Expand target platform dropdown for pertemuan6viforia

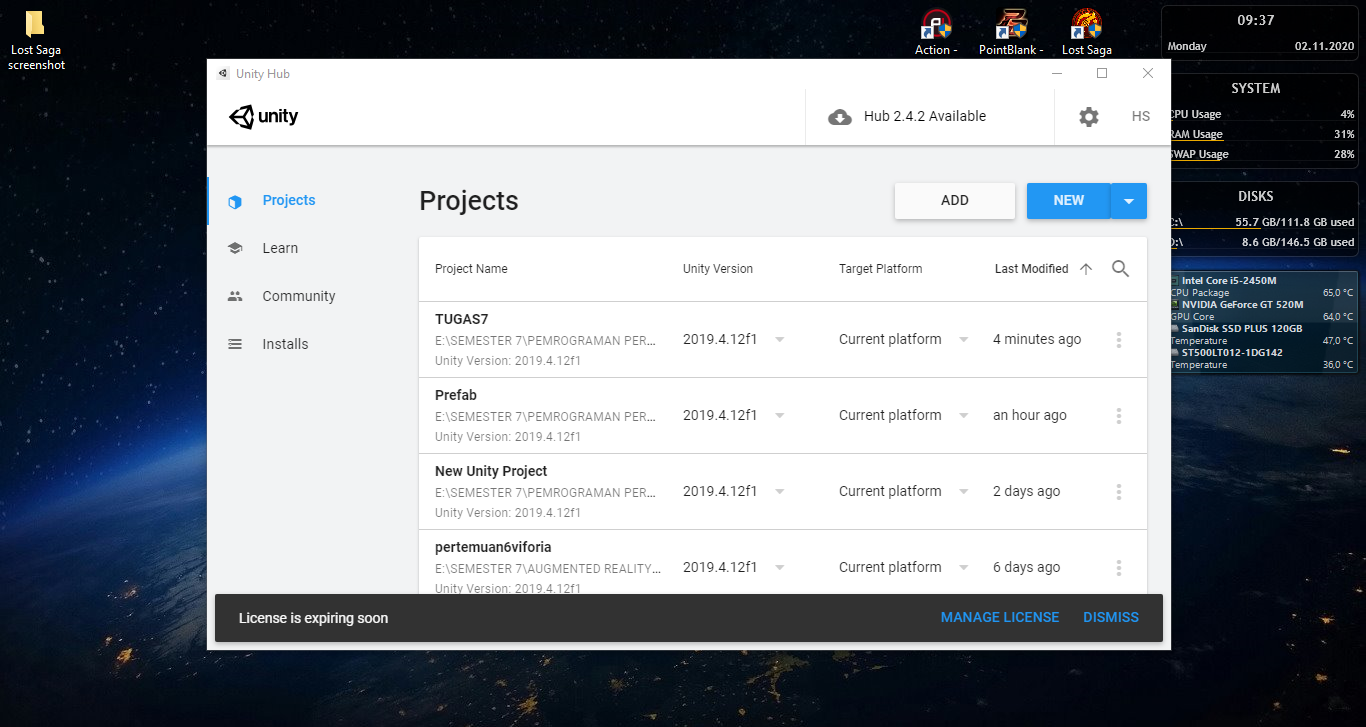[964, 568]
